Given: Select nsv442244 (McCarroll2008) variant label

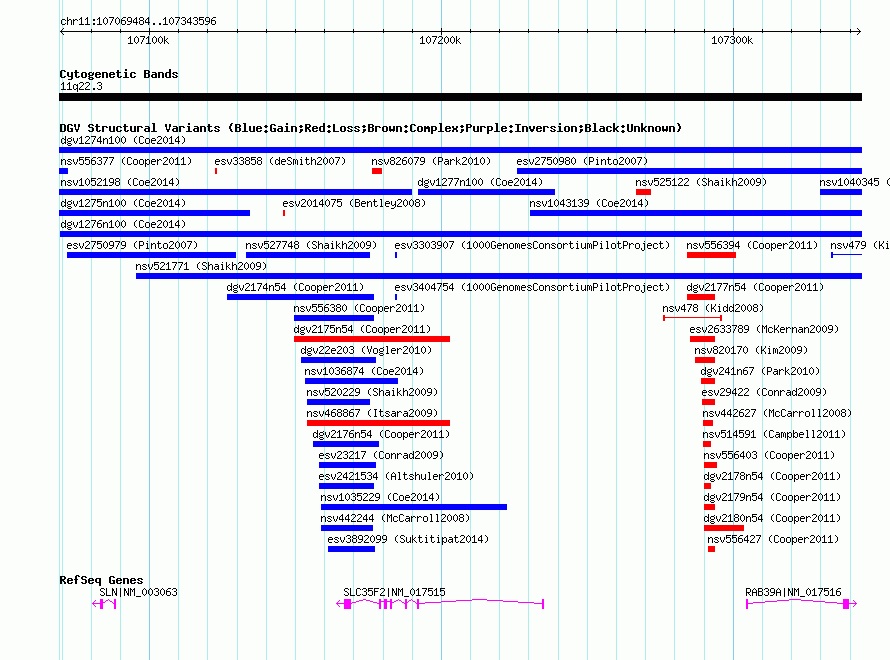Looking at the screenshot, I should [x=395, y=518].
